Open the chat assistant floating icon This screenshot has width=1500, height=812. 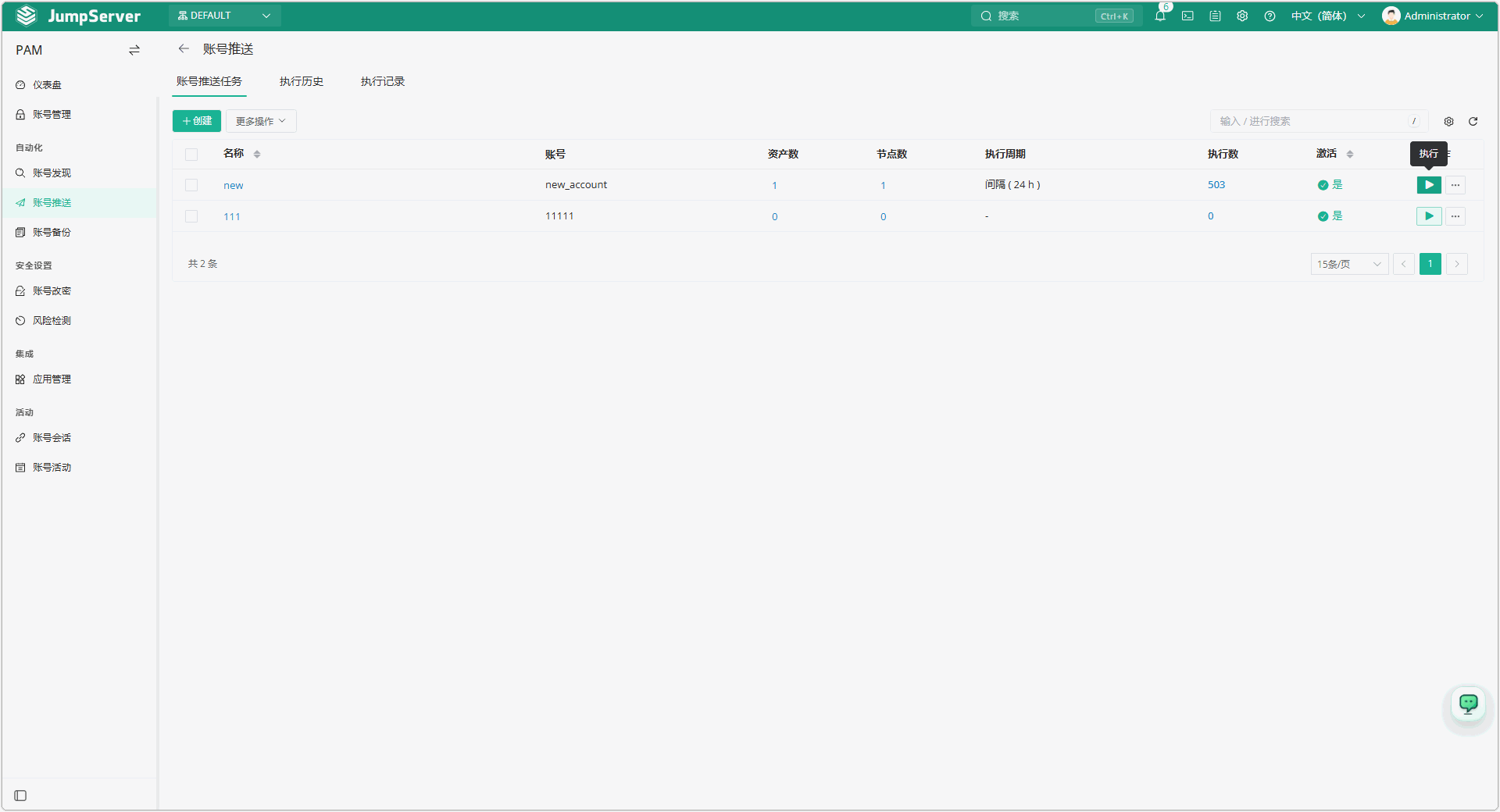pyautogui.click(x=1469, y=704)
